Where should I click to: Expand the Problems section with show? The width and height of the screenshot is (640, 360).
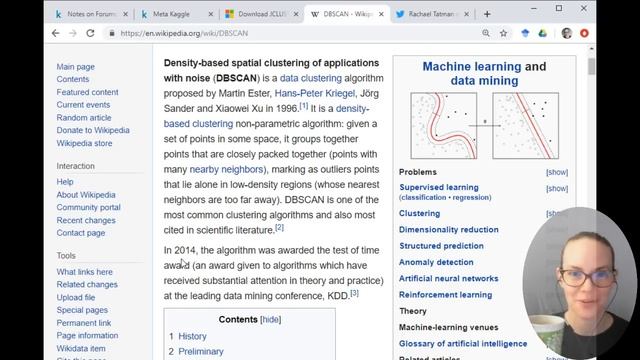coord(557,172)
